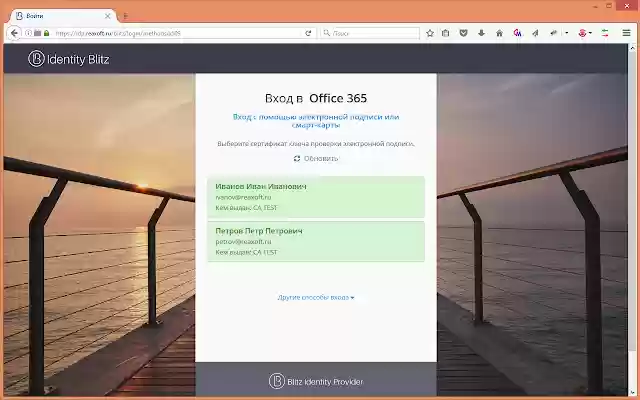This screenshot has height=400, width=640.
Task: Save page to Pocket icon
Action: coord(463,33)
